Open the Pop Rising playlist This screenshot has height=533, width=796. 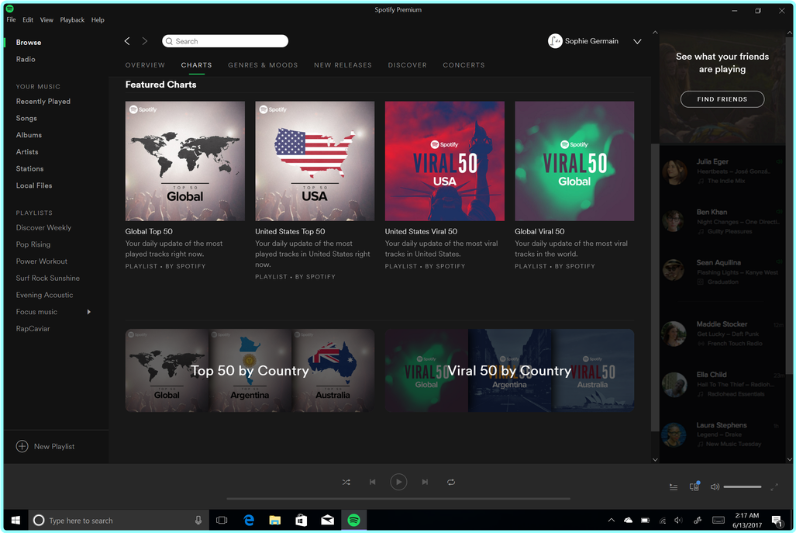[x=33, y=244]
